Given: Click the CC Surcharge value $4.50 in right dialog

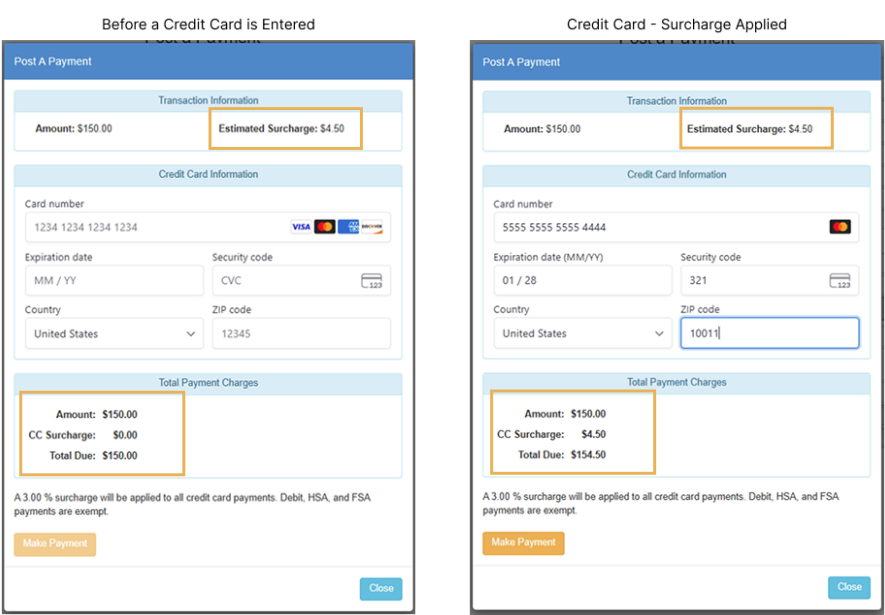Looking at the screenshot, I should click(x=594, y=434).
